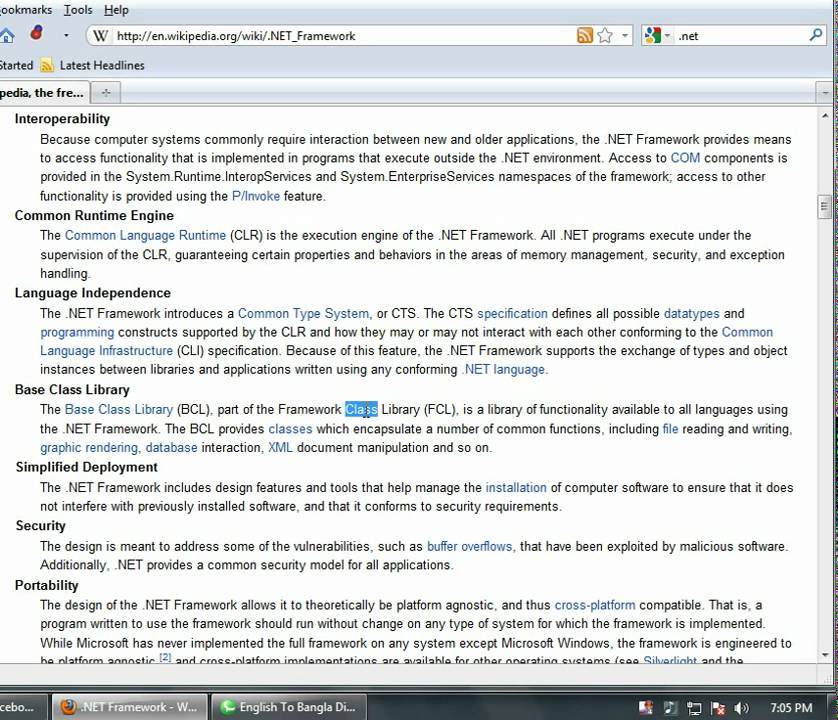
Task: Open the Tools menu
Action: tap(78, 10)
